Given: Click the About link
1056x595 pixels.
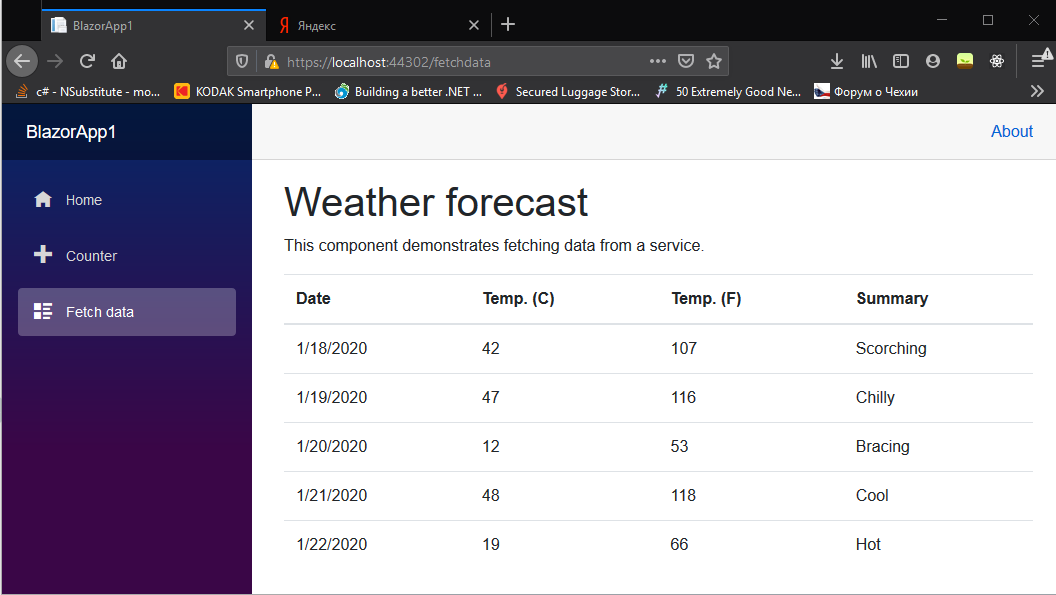Looking at the screenshot, I should 1011,131.
